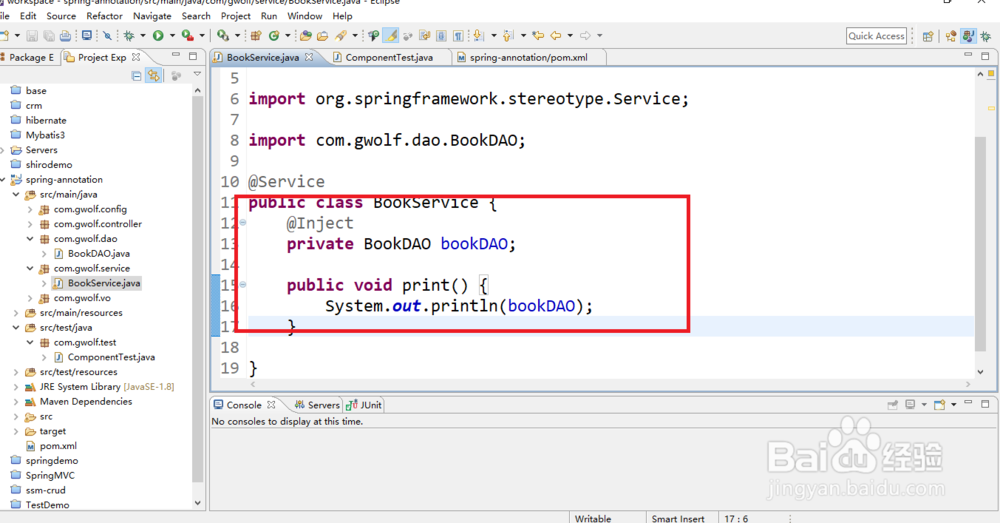
Task: Click Collapse All in Project Explorer
Action: point(136,76)
